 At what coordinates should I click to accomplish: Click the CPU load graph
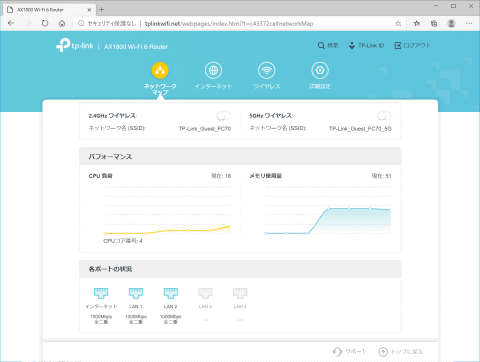point(167,210)
